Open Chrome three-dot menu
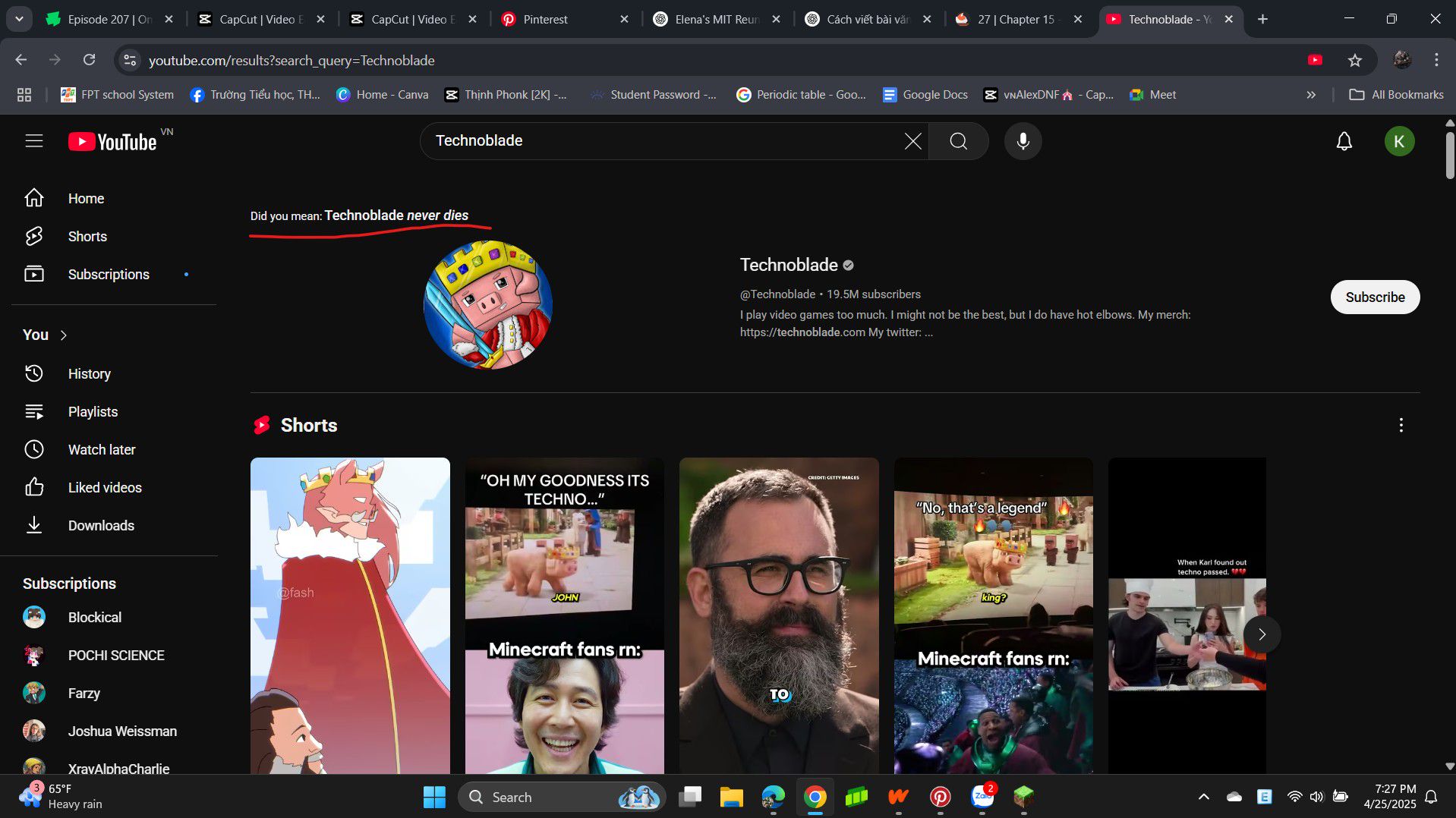Viewport: 1456px width, 818px height. point(1436,60)
